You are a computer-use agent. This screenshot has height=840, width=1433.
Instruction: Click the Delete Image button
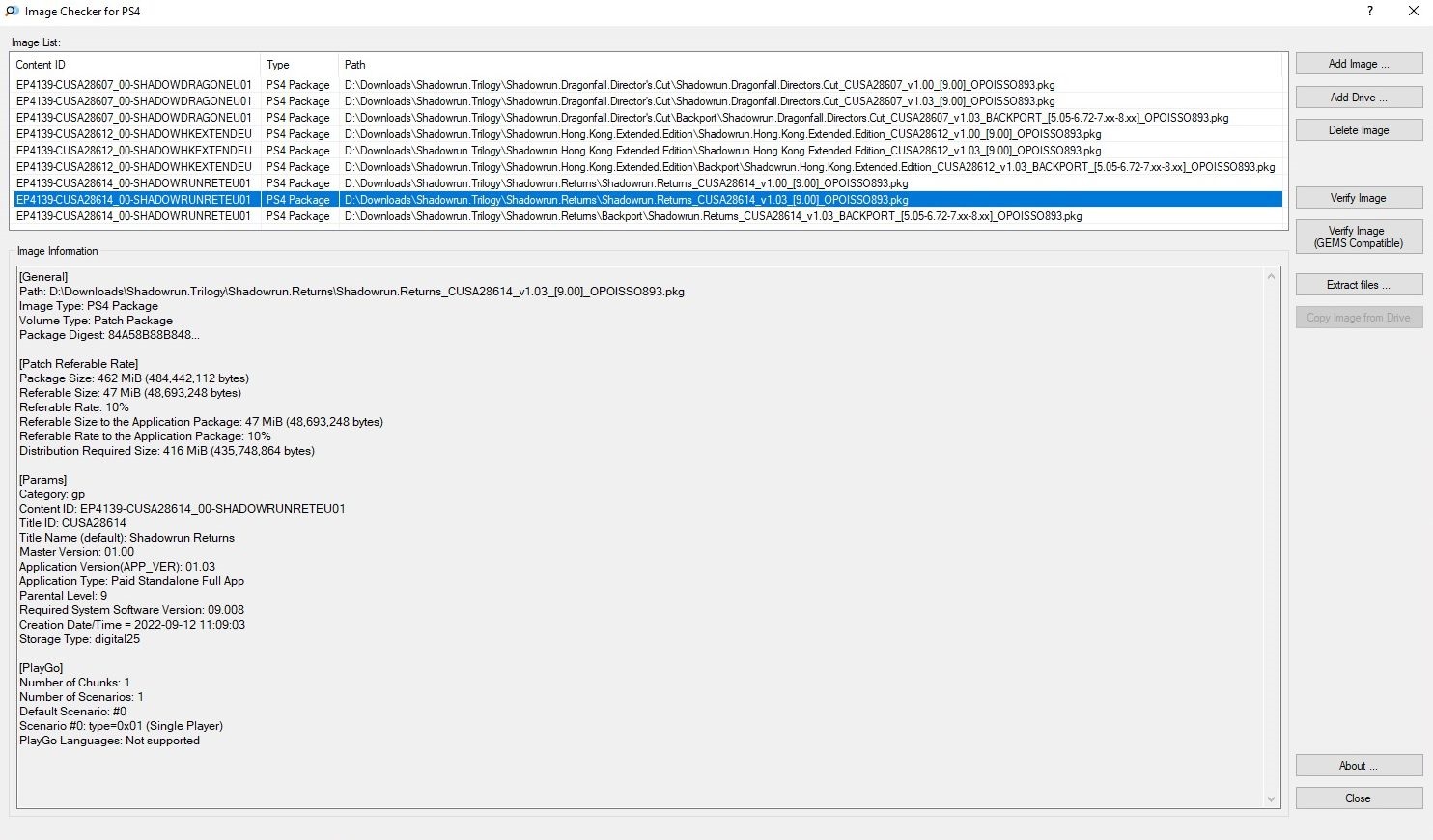[x=1359, y=130]
